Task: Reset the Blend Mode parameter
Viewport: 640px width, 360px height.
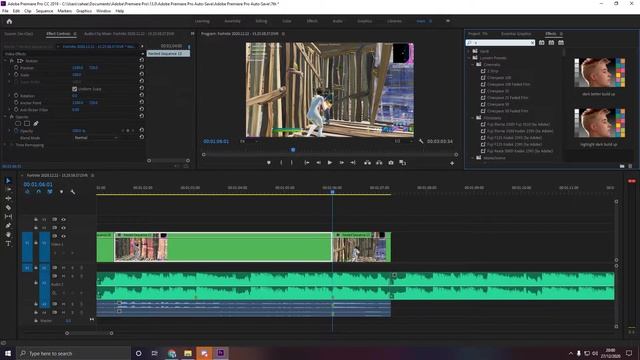Action: click(x=141, y=137)
